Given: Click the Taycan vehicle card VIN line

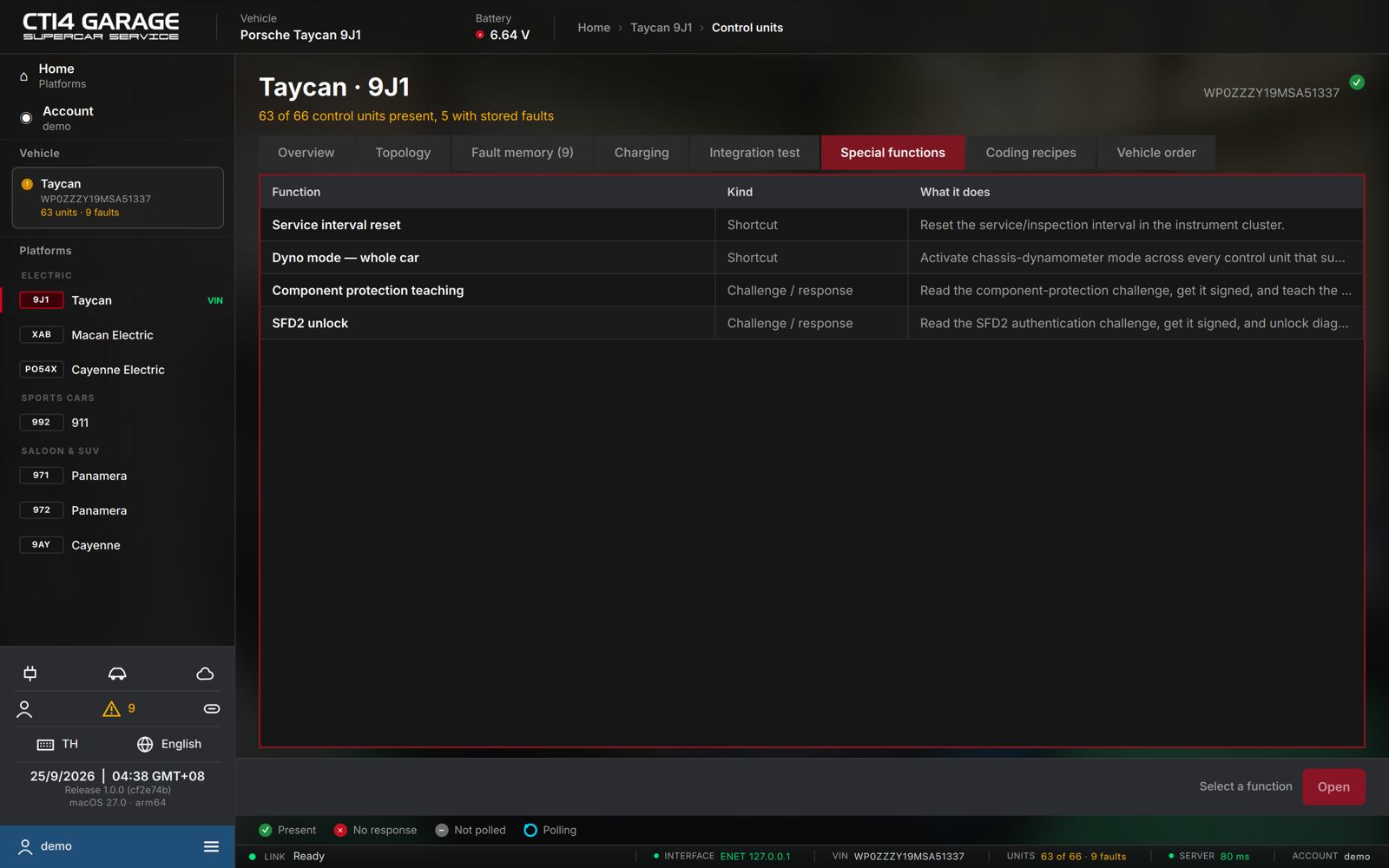Looking at the screenshot, I should [95, 199].
